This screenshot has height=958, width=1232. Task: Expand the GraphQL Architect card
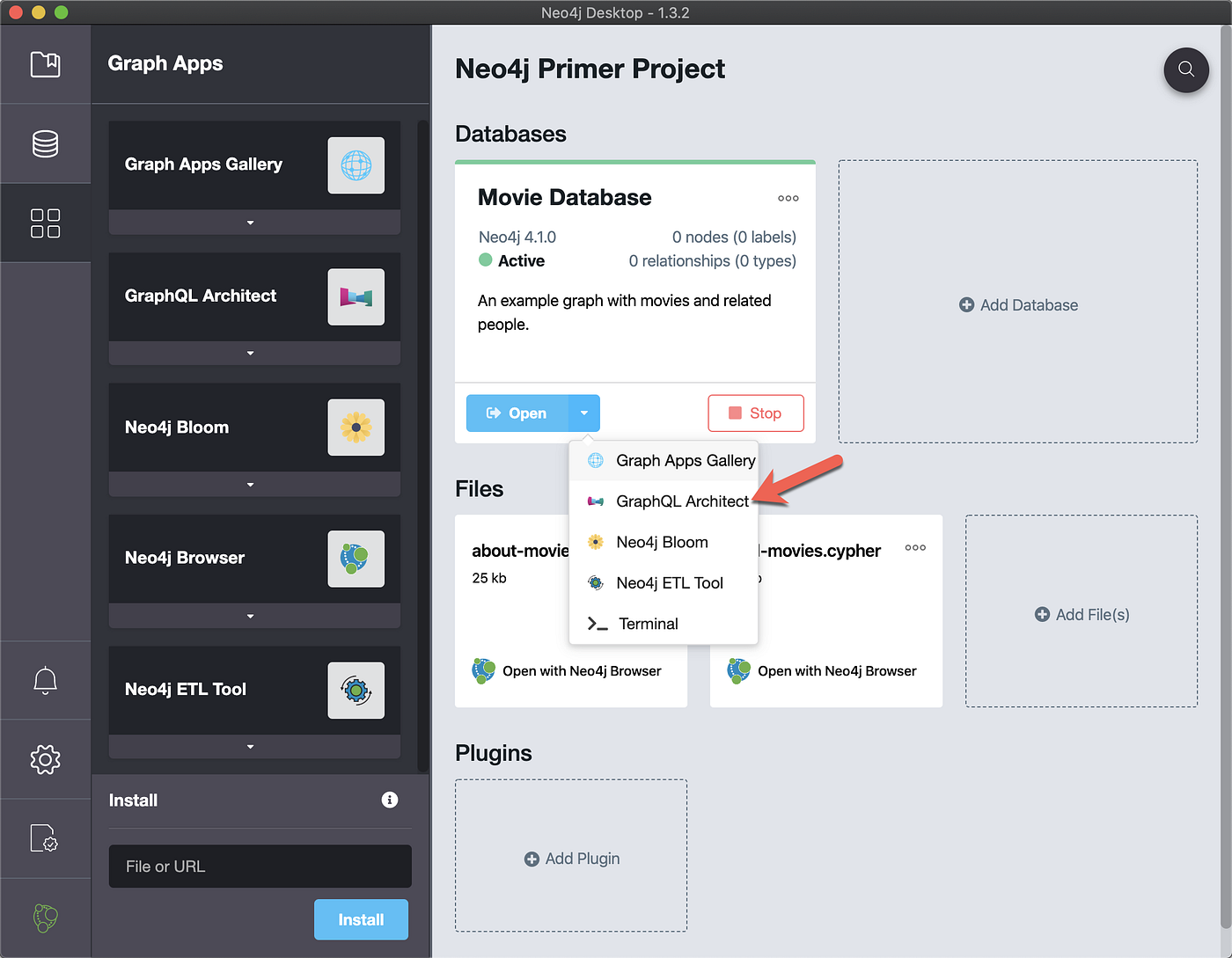pyautogui.click(x=254, y=353)
